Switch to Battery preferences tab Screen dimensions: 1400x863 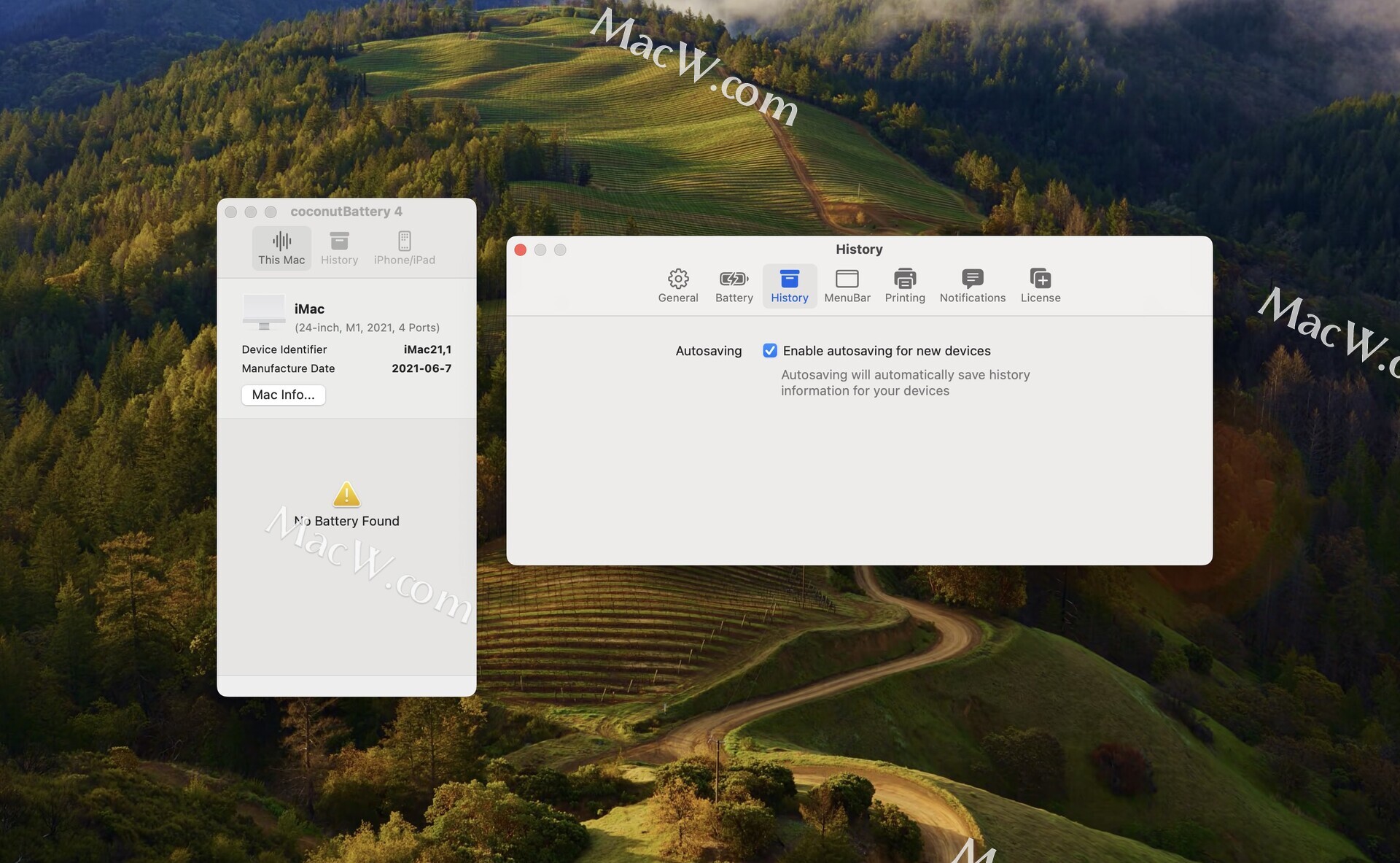(x=734, y=285)
